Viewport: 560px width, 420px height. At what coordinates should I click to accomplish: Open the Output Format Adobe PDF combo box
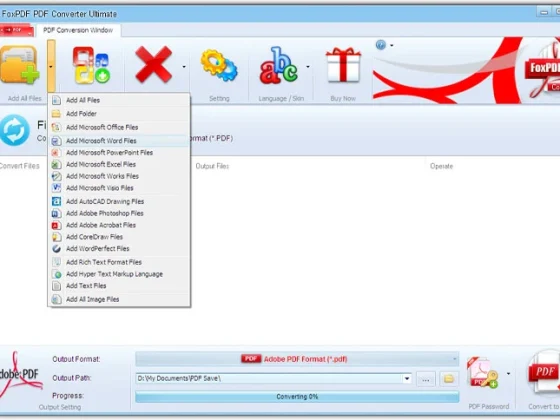297,359
